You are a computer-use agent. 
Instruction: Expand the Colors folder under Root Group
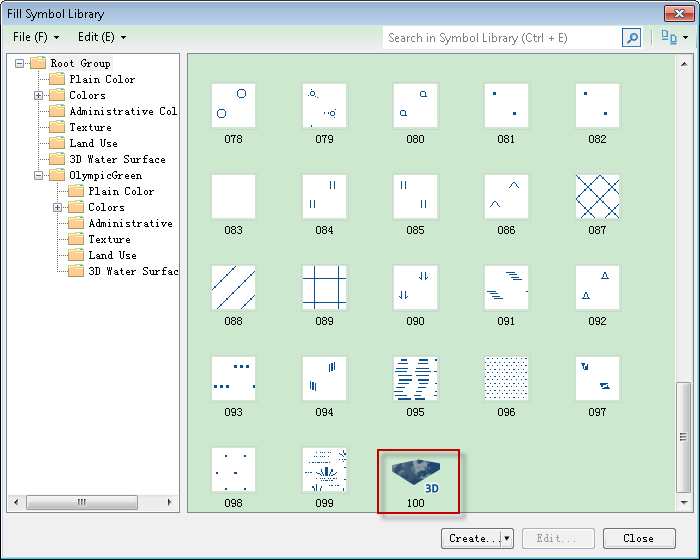pyautogui.click(x=39, y=95)
